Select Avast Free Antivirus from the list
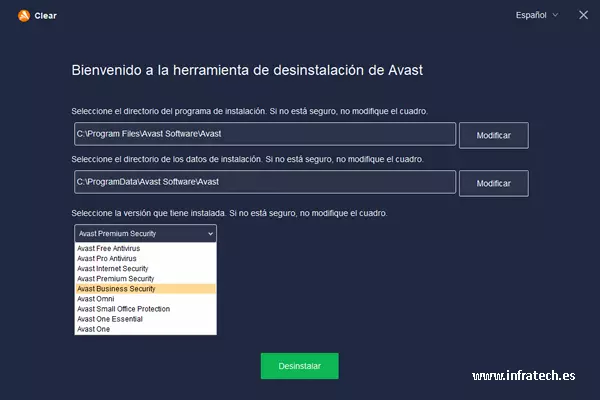 pyautogui.click(x=145, y=248)
